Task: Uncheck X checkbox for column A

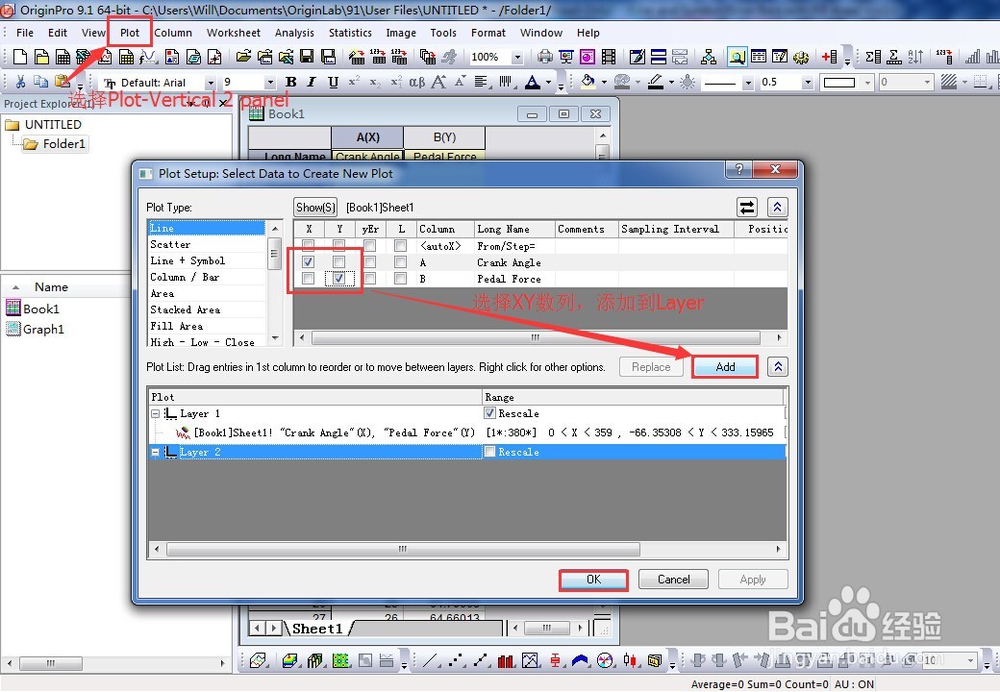Action: 308,262
